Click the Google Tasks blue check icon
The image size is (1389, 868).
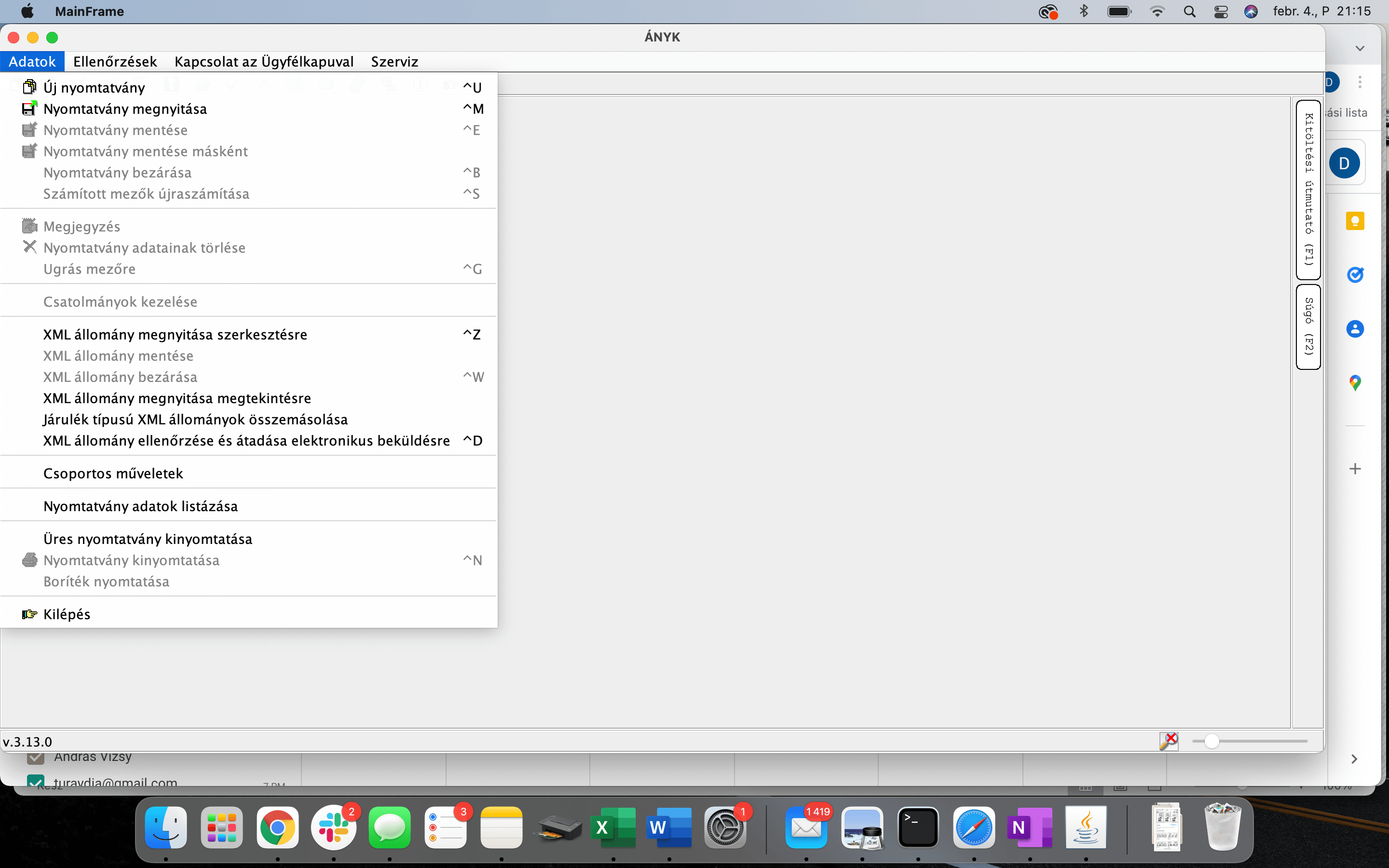point(1355,275)
